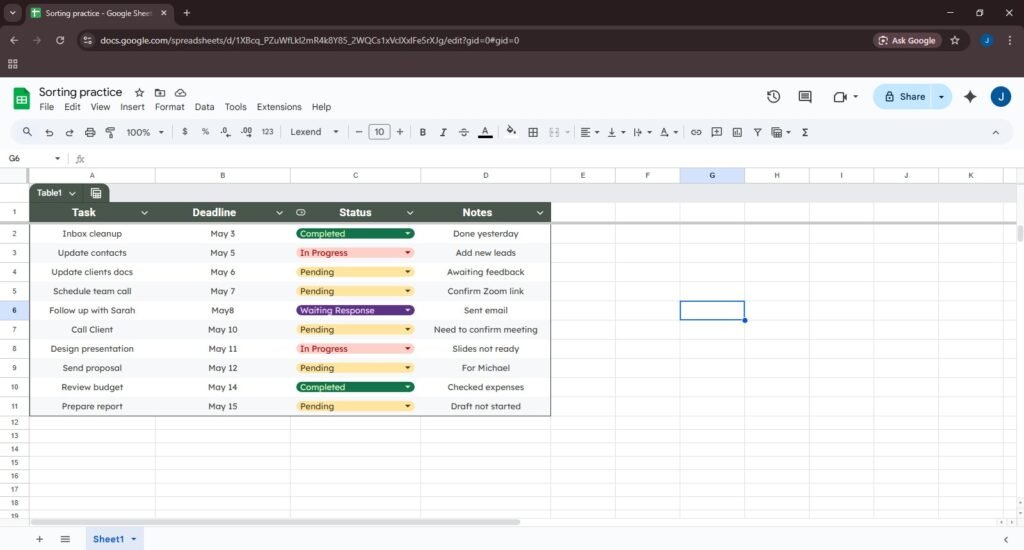Open the Extensions menu

pos(279,107)
